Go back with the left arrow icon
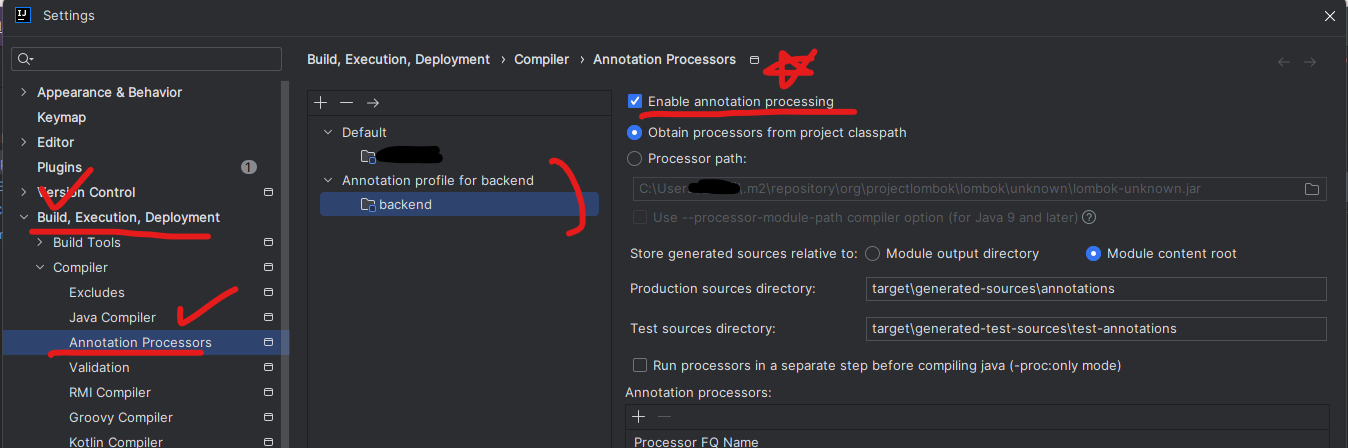 coord(1284,62)
